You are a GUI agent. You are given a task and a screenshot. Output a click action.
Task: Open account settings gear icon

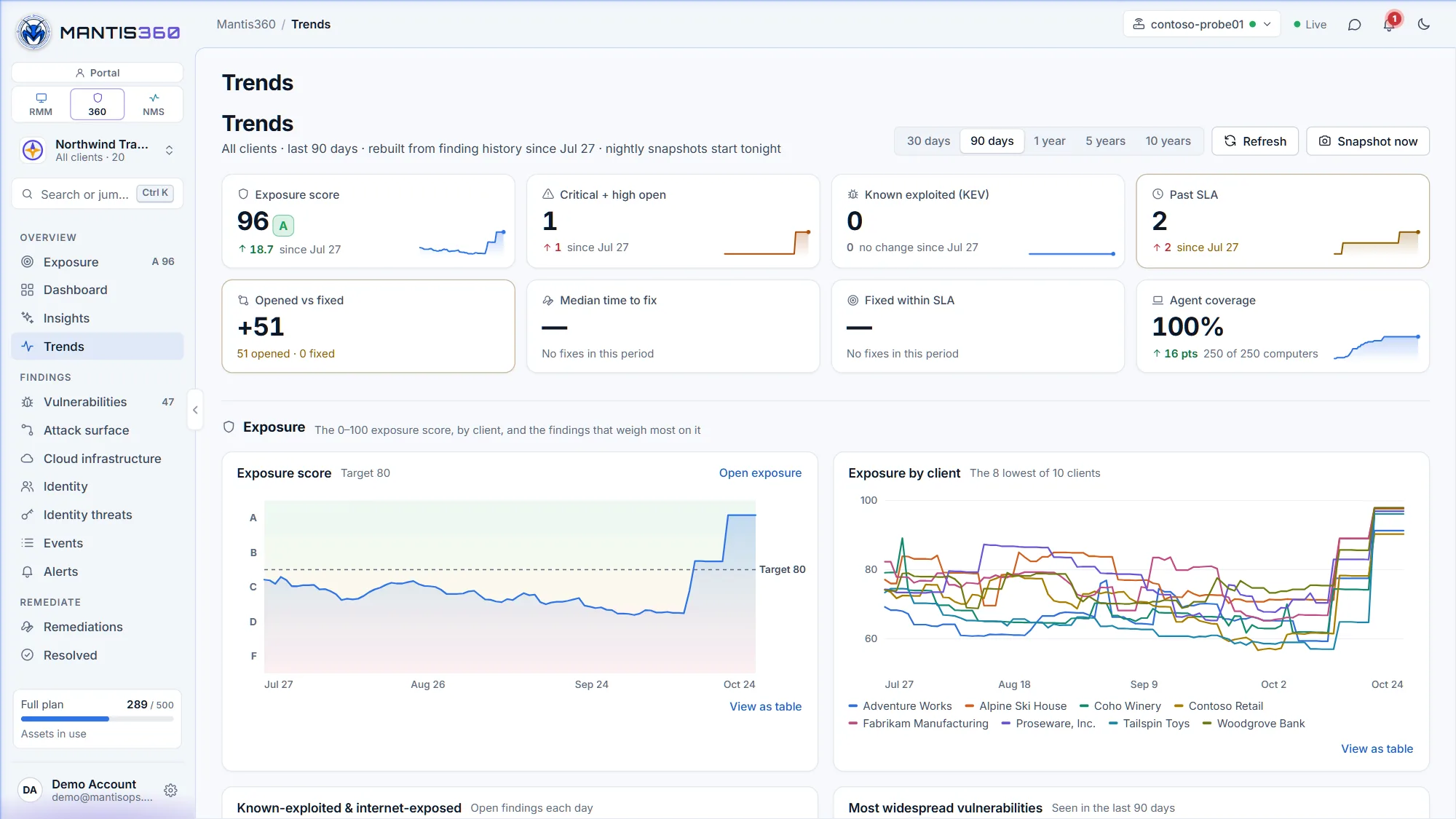pyautogui.click(x=170, y=790)
